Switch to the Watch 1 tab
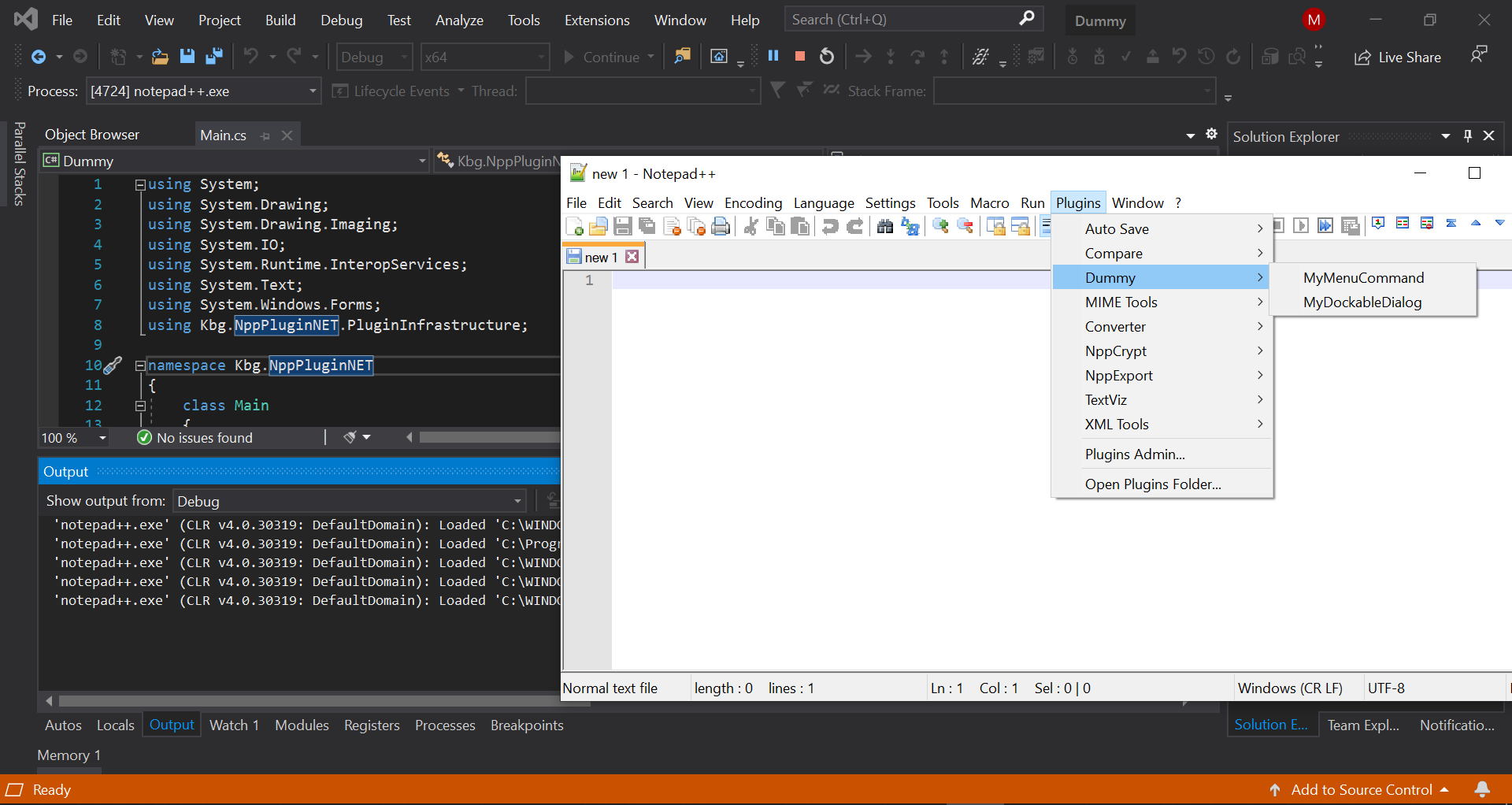 (233, 725)
